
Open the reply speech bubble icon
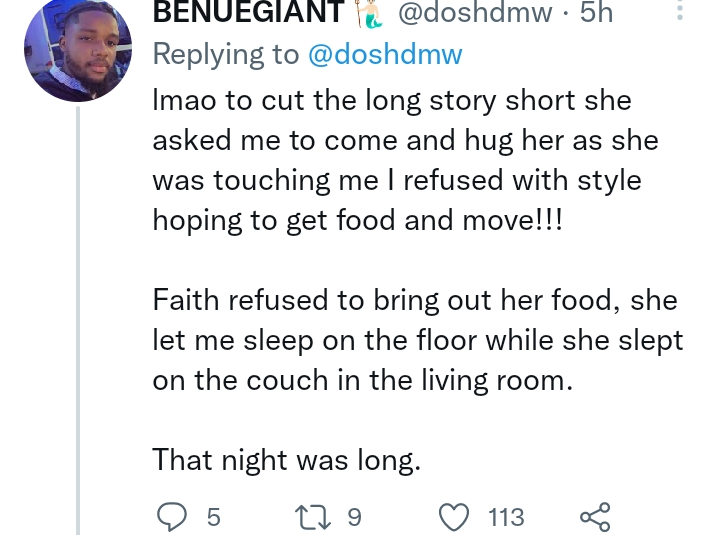172,517
